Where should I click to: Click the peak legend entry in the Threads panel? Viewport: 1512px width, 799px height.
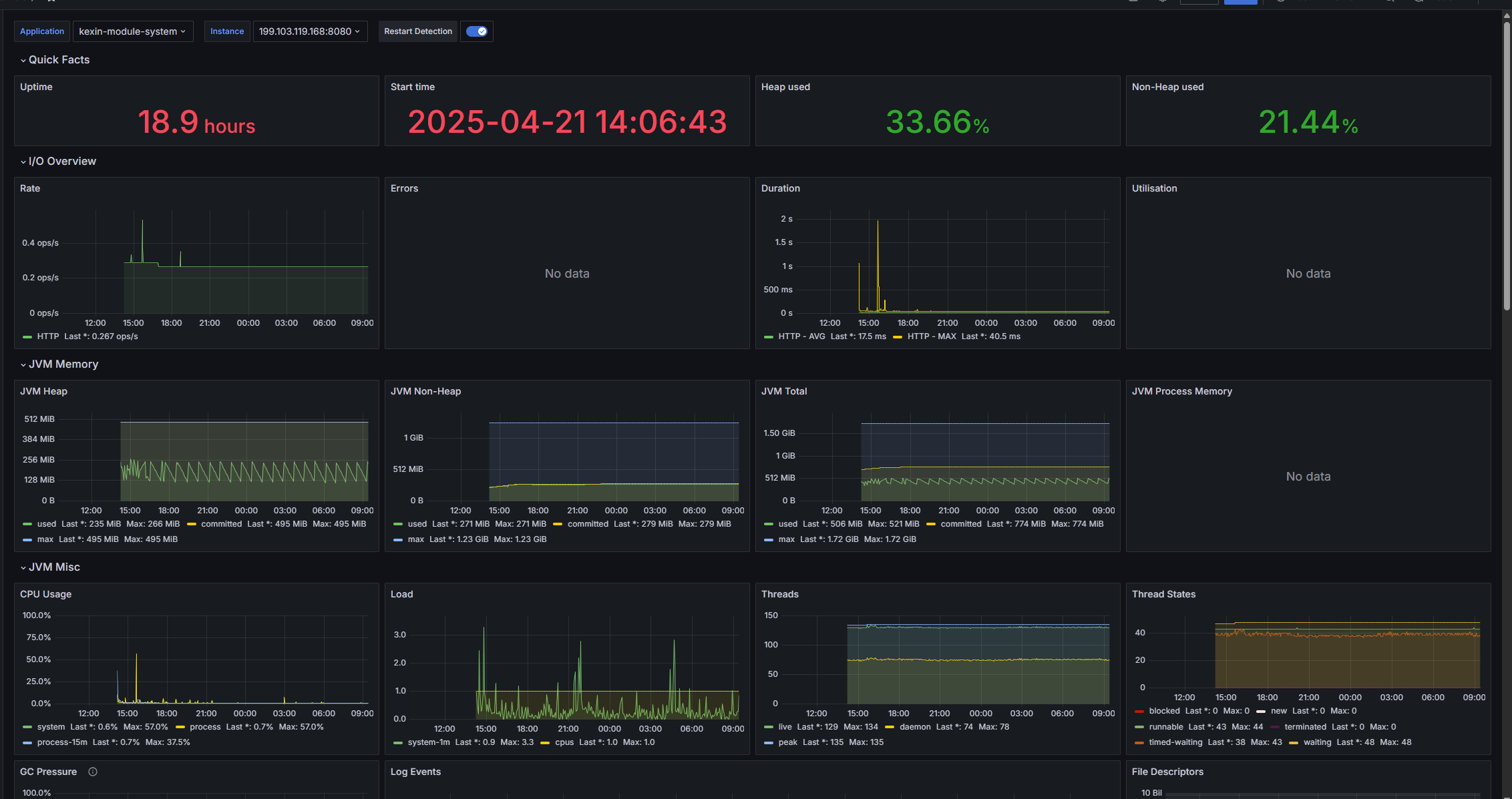(788, 742)
